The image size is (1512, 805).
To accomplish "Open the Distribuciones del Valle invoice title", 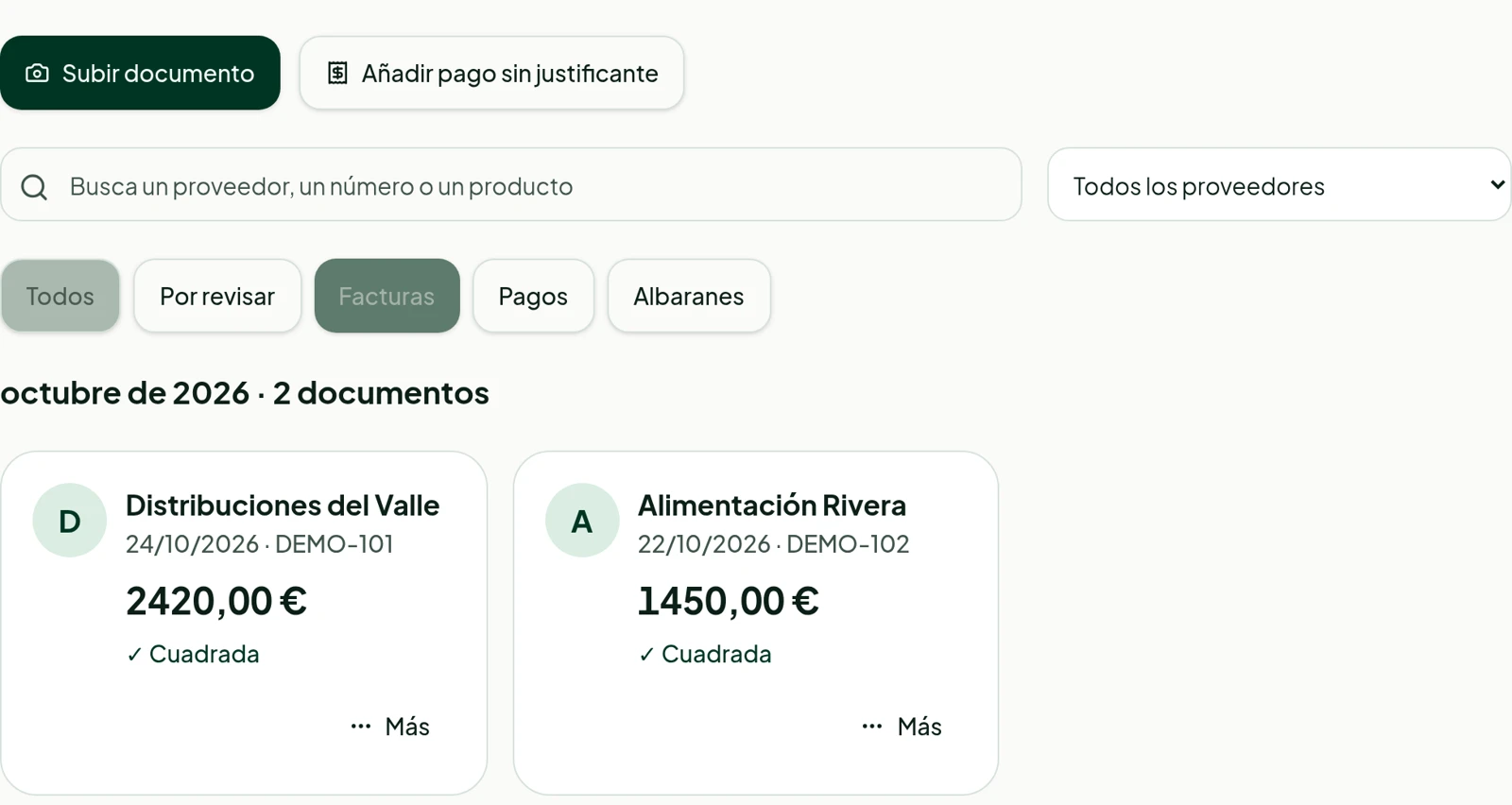I will coord(283,505).
